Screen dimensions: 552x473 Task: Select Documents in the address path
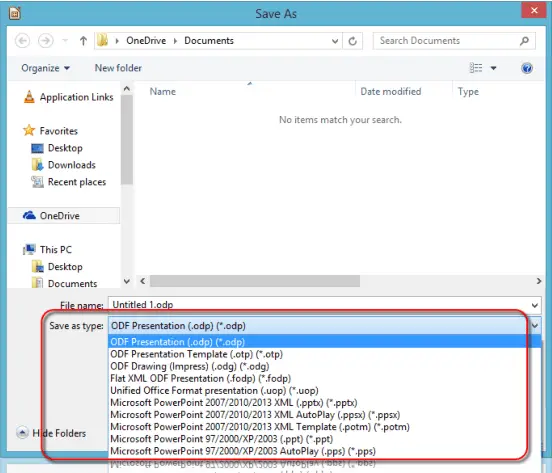point(209,41)
